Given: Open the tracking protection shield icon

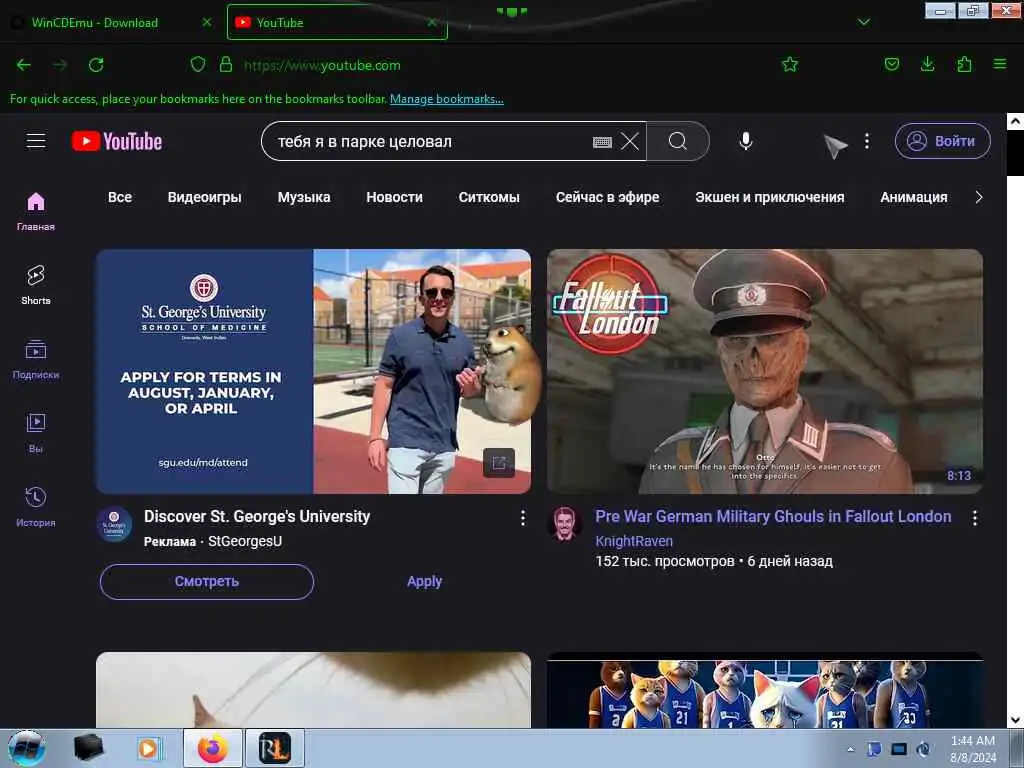Looking at the screenshot, I should (198, 65).
